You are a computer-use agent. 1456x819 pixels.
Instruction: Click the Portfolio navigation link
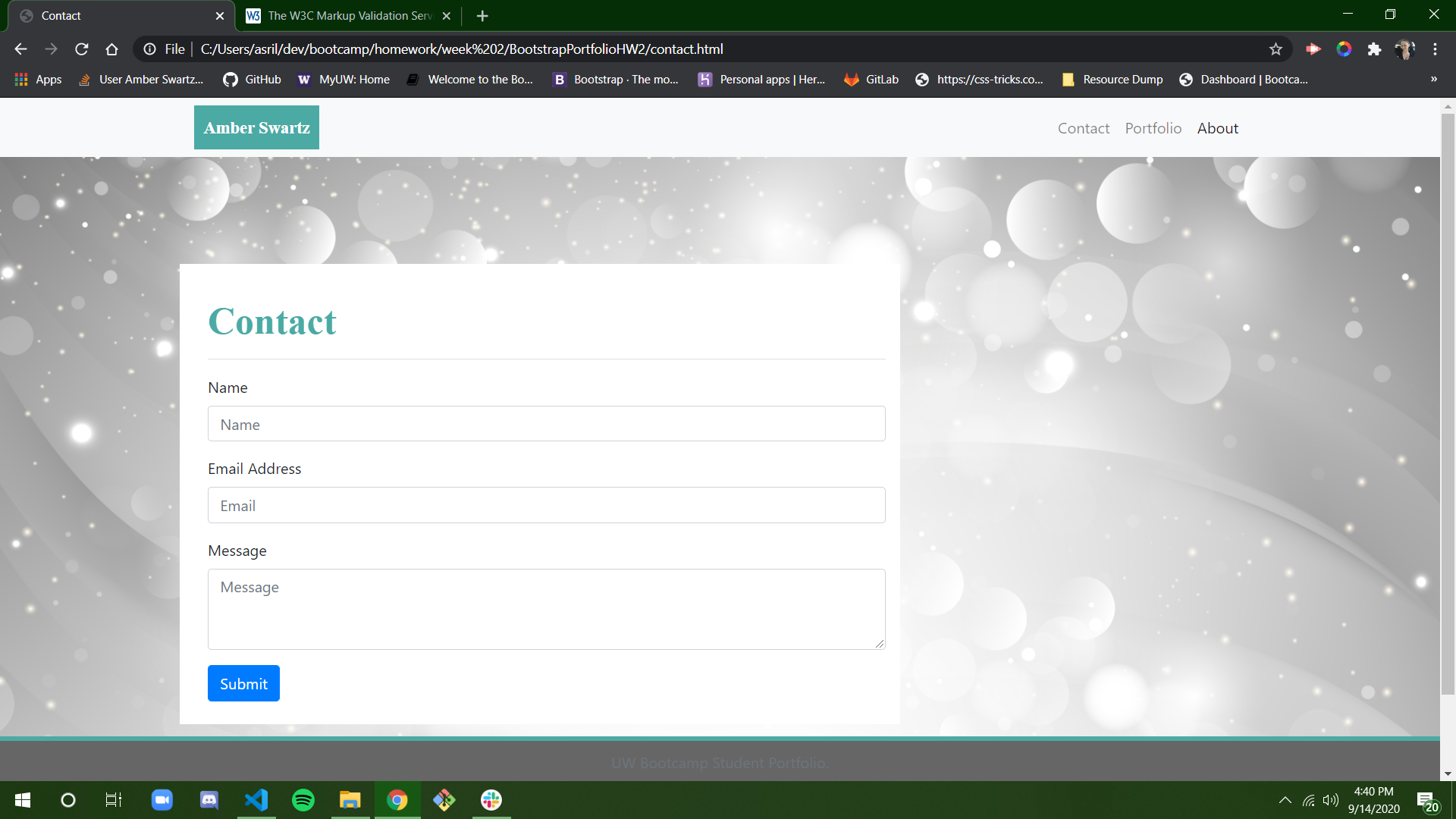pyautogui.click(x=1153, y=128)
